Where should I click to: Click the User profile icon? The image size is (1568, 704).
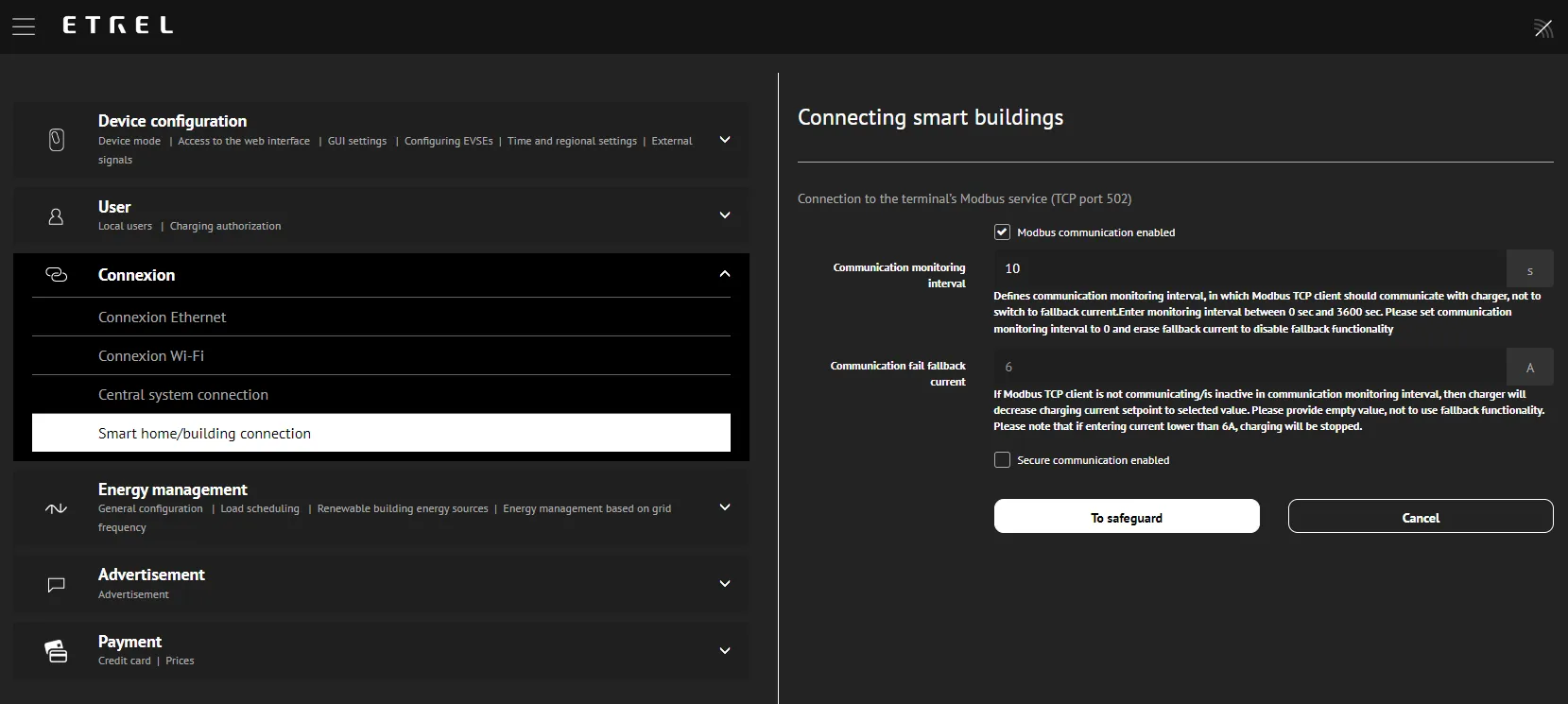(x=57, y=216)
